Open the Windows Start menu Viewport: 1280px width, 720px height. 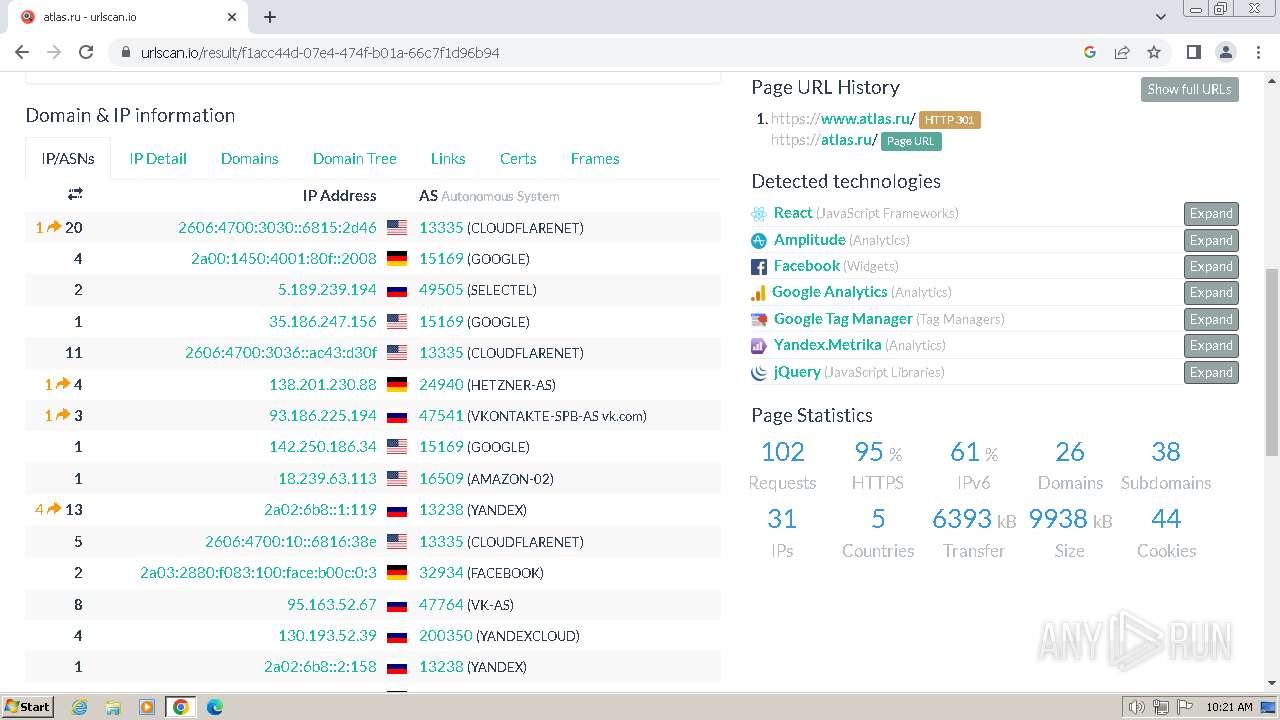tap(28, 706)
